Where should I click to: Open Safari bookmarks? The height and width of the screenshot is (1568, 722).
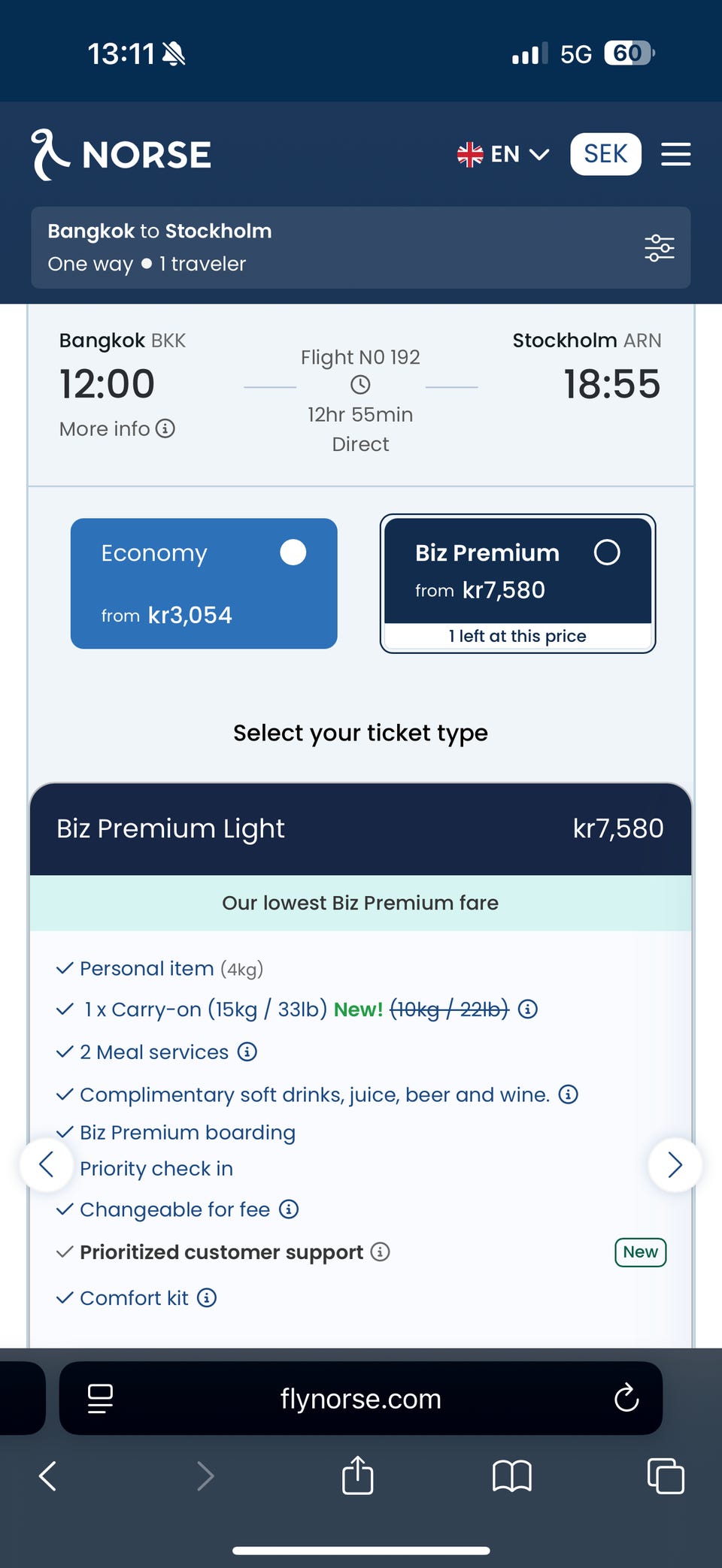coord(511,1476)
